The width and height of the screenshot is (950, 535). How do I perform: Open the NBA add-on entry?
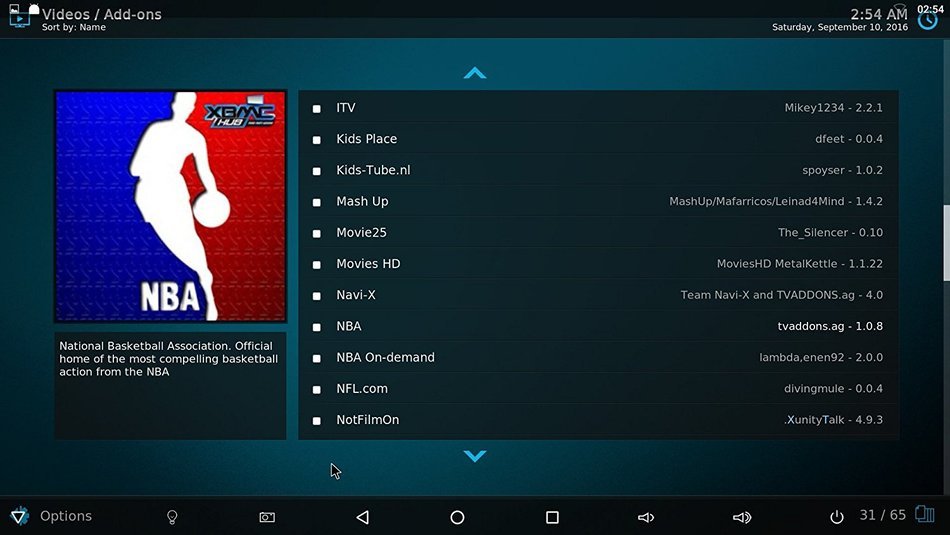pos(599,326)
